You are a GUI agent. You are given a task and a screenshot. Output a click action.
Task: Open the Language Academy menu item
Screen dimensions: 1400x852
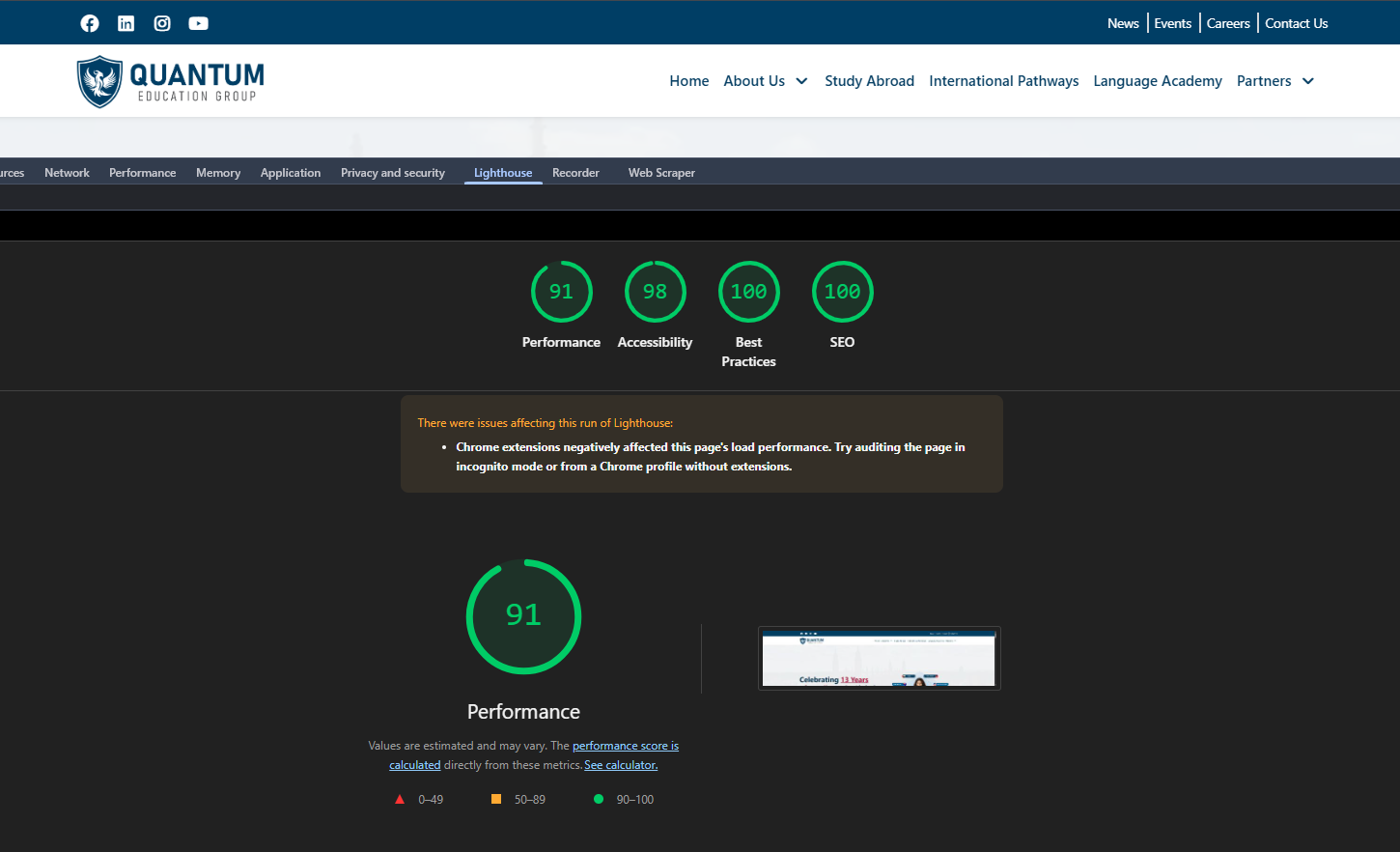1157,81
